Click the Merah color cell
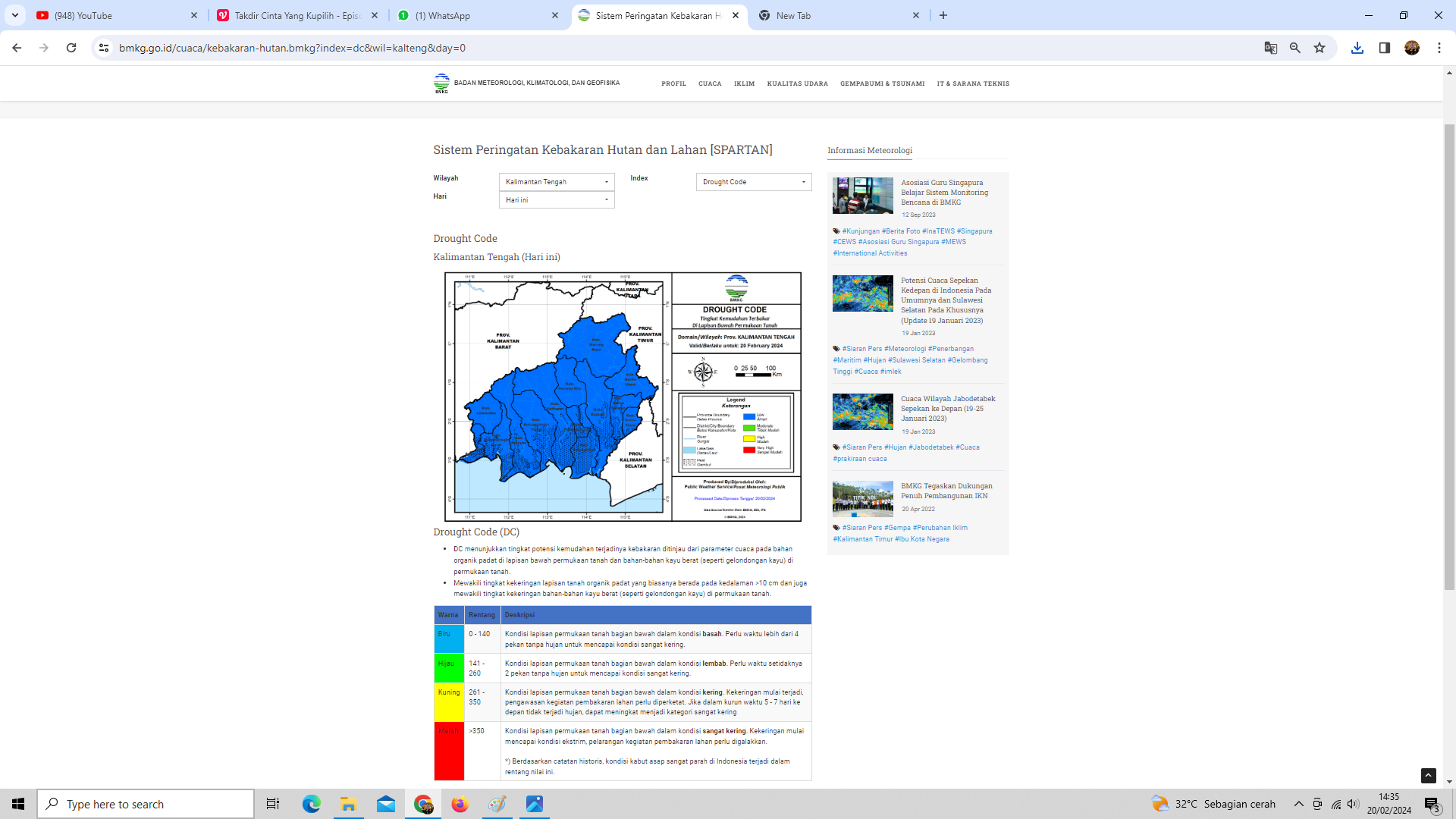 point(449,752)
